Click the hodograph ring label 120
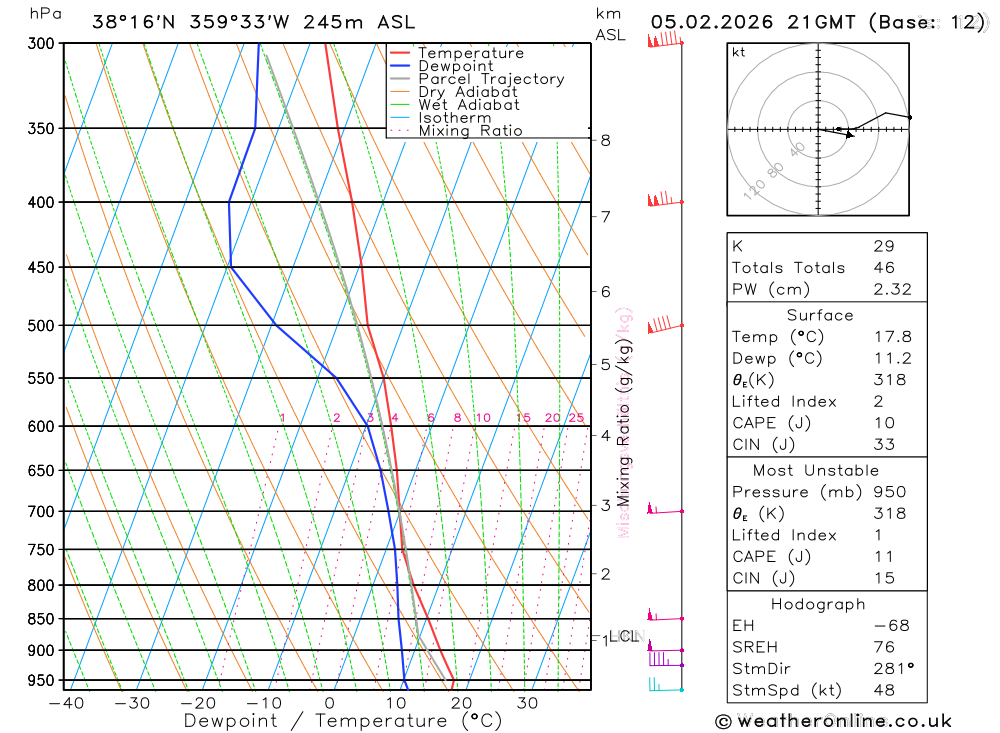The image size is (1000, 733). tap(754, 189)
